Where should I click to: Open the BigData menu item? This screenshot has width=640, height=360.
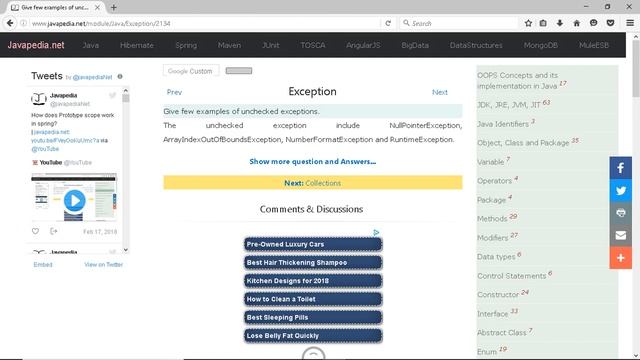click(x=415, y=45)
